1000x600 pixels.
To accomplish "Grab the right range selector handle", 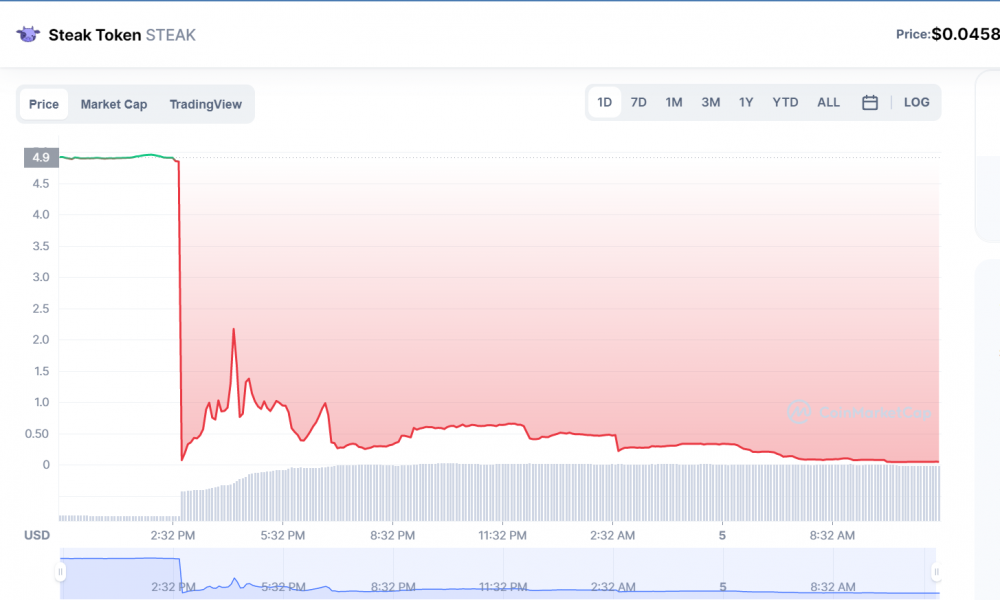I will 936,572.
